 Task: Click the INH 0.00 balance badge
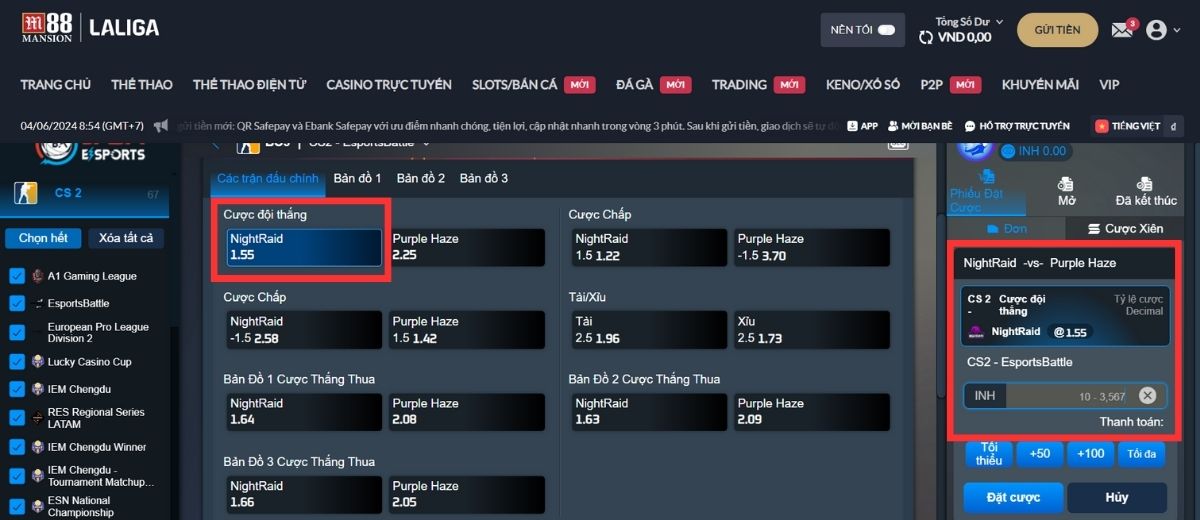pyautogui.click(x=1035, y=151)
